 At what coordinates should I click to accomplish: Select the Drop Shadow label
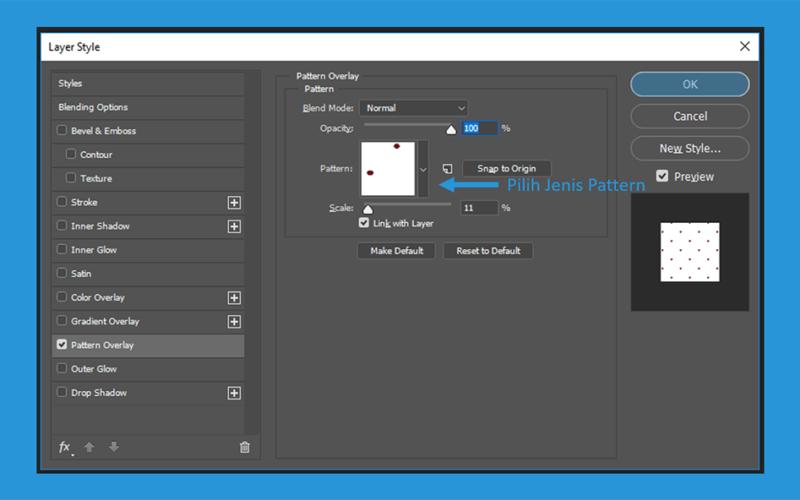click(99, 393)
